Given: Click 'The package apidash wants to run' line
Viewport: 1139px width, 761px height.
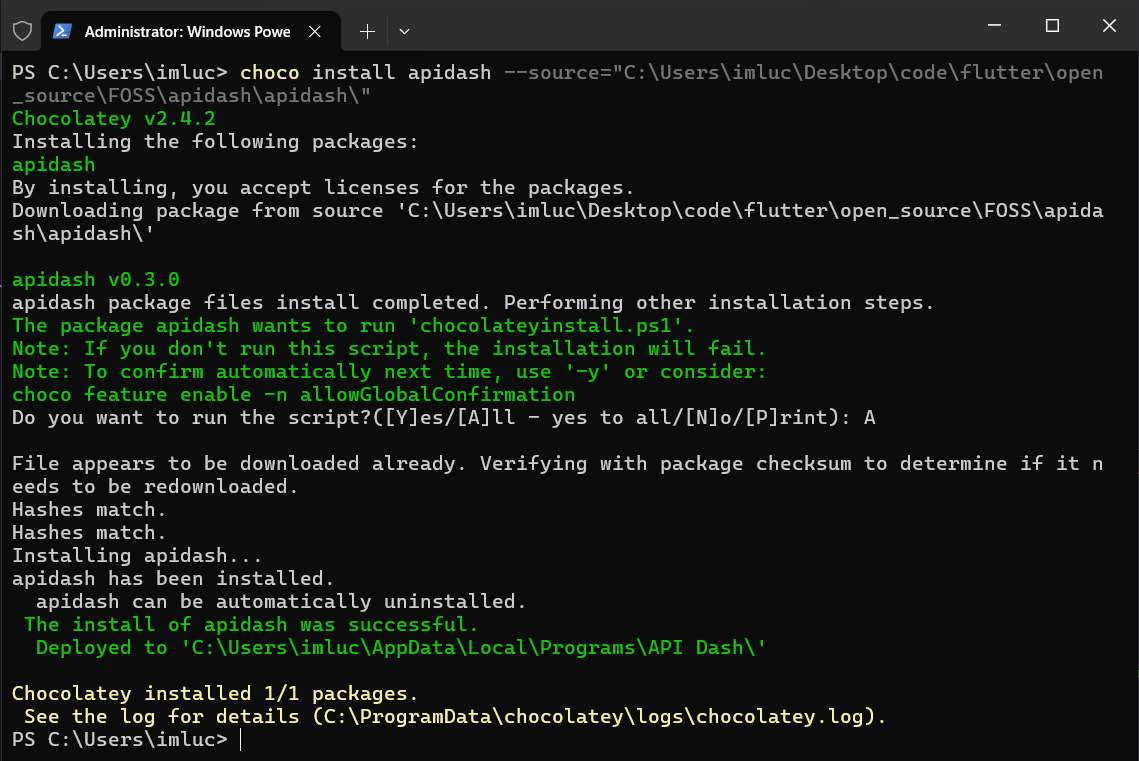Looking at the screenshot, I should [x=353, y=325].
